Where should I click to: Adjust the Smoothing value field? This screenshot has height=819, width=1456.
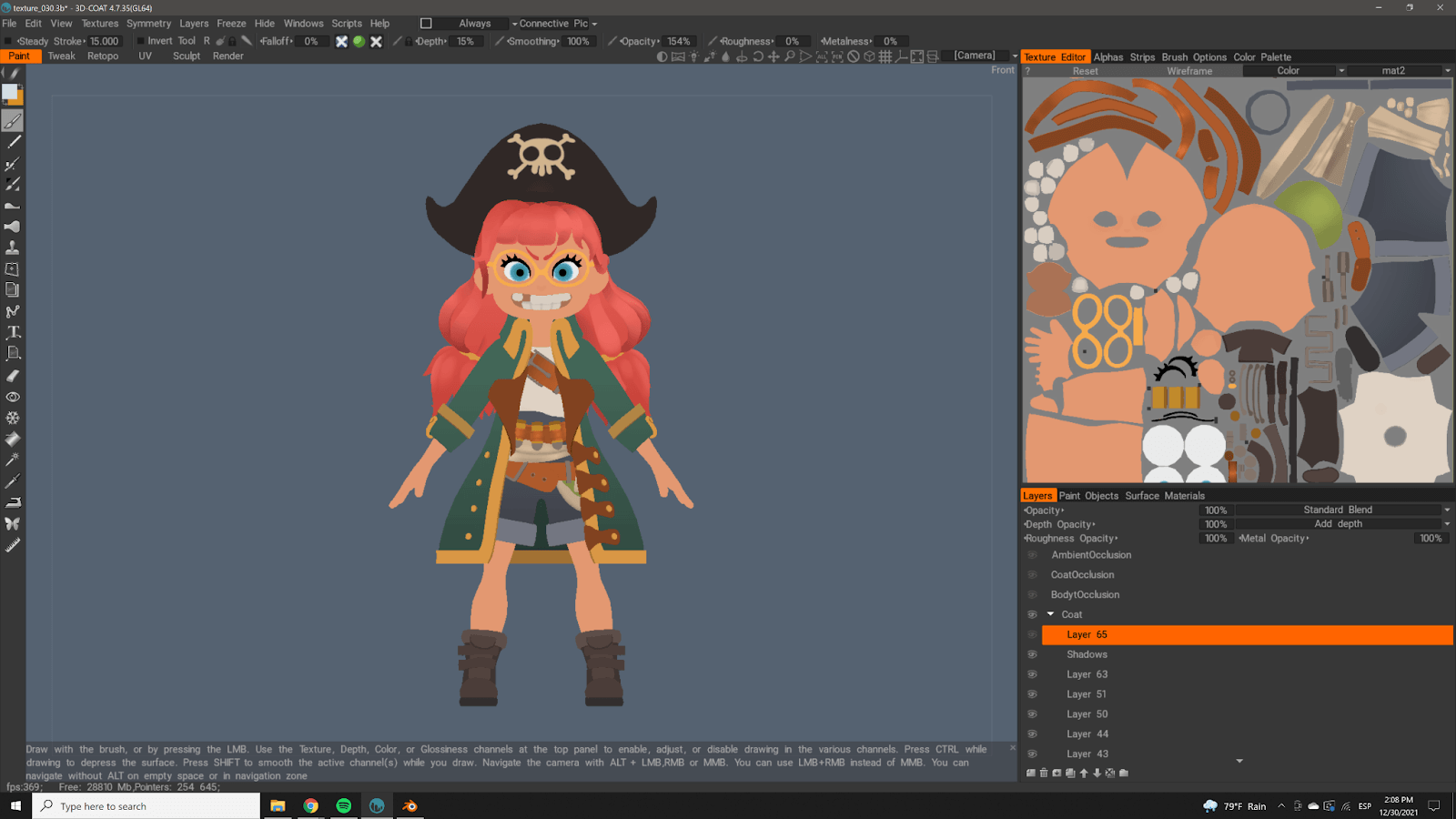point(578,41)
